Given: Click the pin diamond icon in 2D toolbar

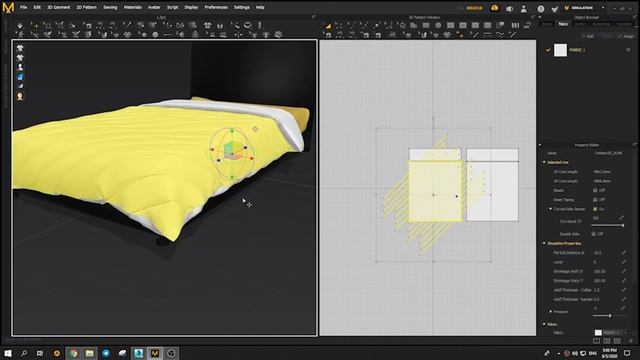Looking at the screenshot, I should coord(461,35).
